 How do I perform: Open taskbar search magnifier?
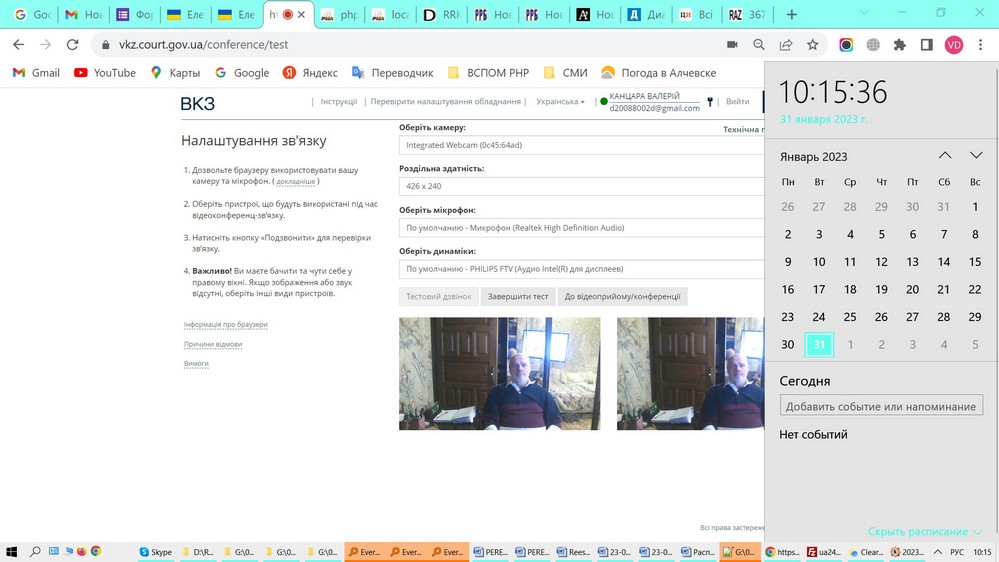pyautogui.click(x=35, y=552)
